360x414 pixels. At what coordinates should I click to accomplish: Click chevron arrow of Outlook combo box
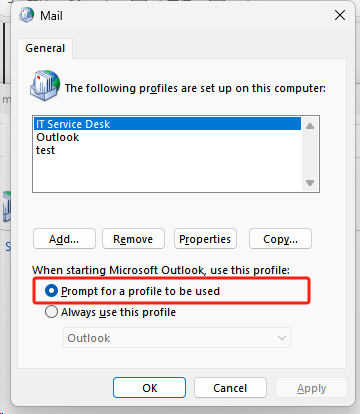coord(282,338)
